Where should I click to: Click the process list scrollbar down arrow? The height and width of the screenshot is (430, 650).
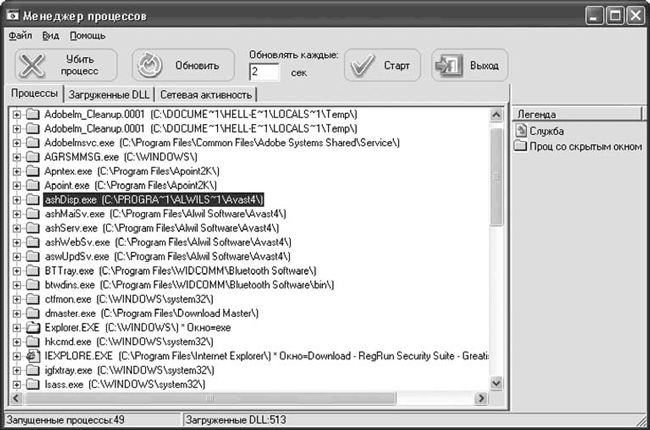click(x=497, y=383)
